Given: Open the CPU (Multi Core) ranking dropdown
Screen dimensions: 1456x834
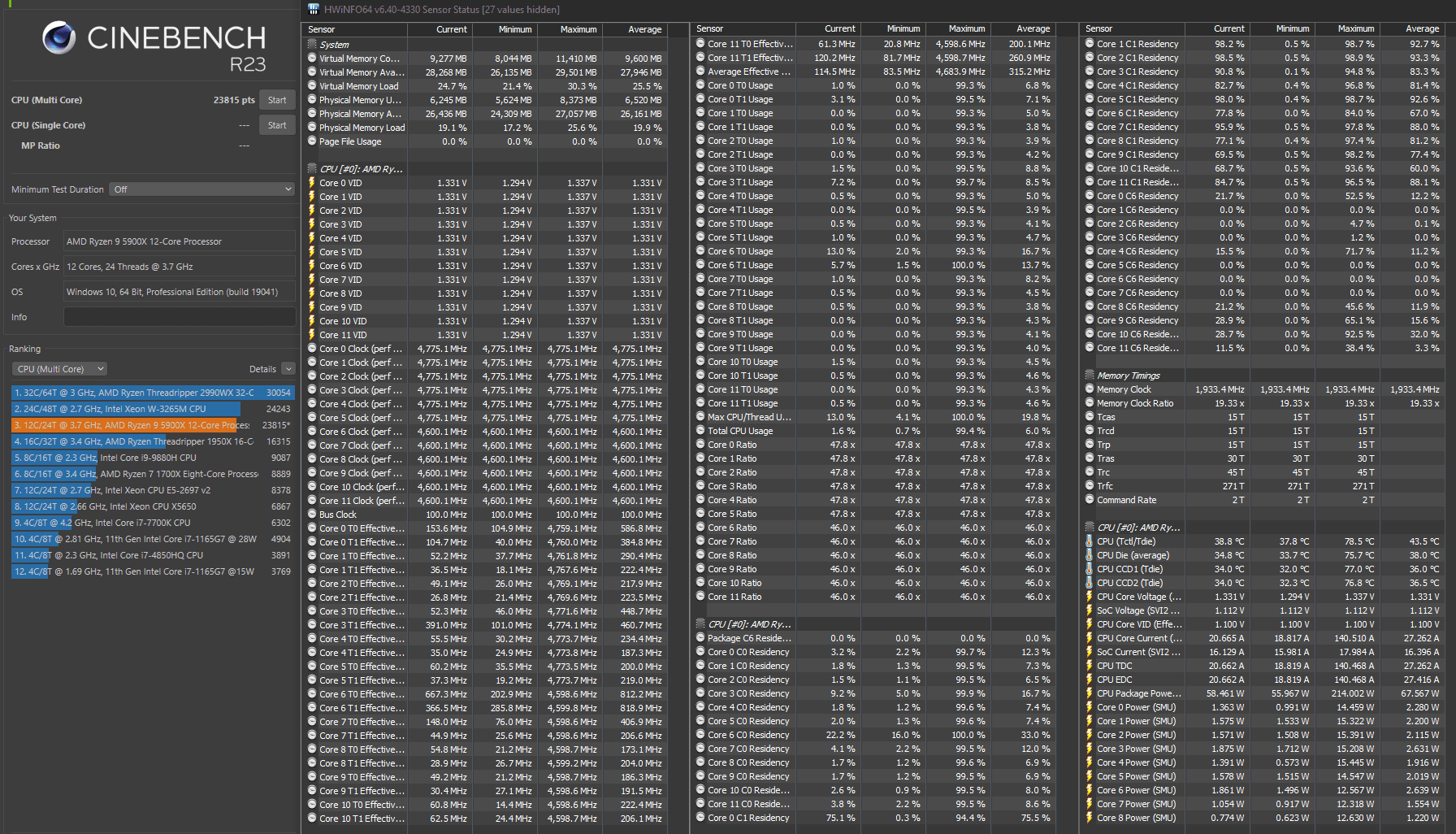Looking at the screenshot, I should click(x=59, y=369).
